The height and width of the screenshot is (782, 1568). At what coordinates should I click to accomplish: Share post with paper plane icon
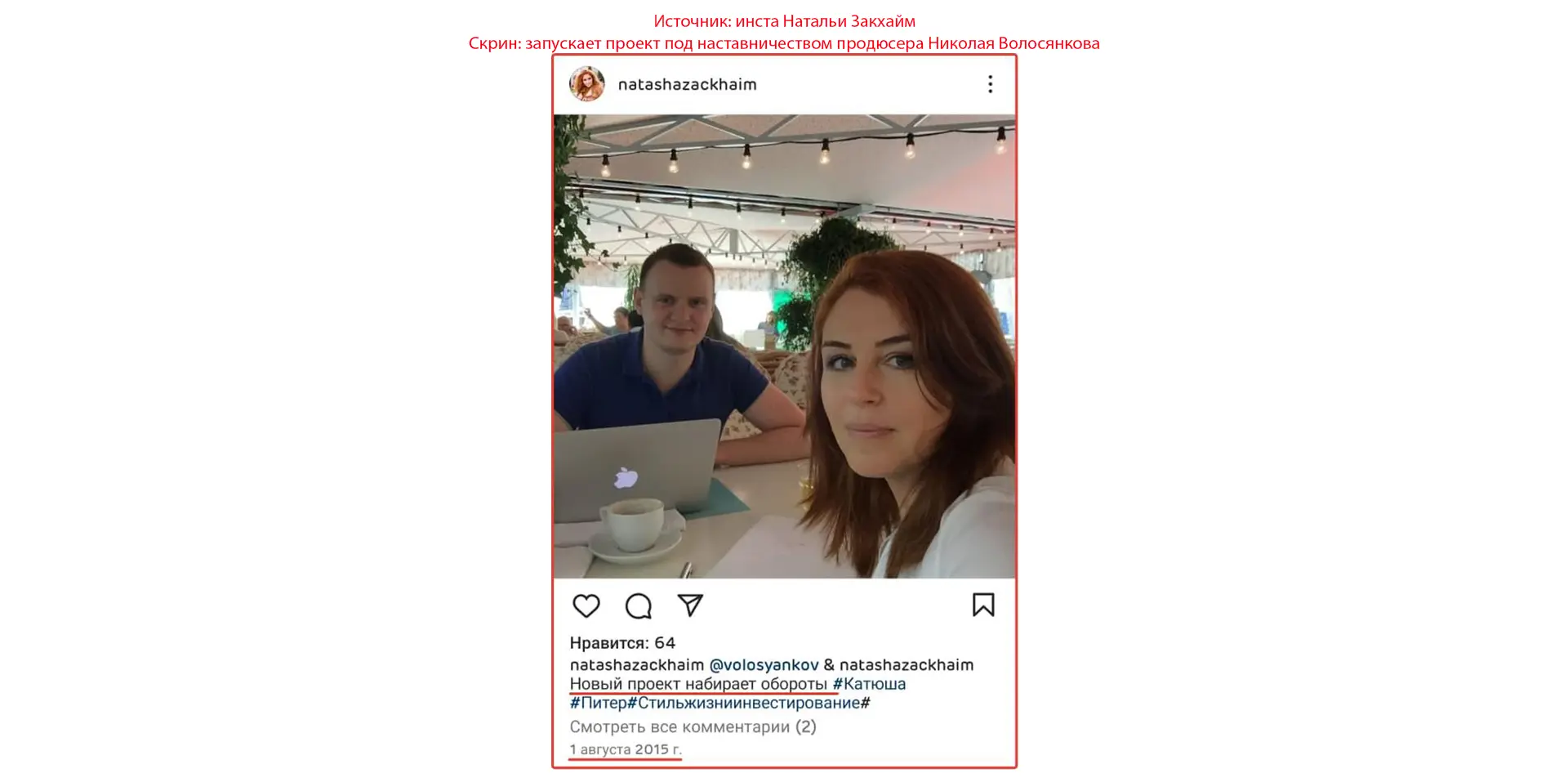click(x=690, y=605)
